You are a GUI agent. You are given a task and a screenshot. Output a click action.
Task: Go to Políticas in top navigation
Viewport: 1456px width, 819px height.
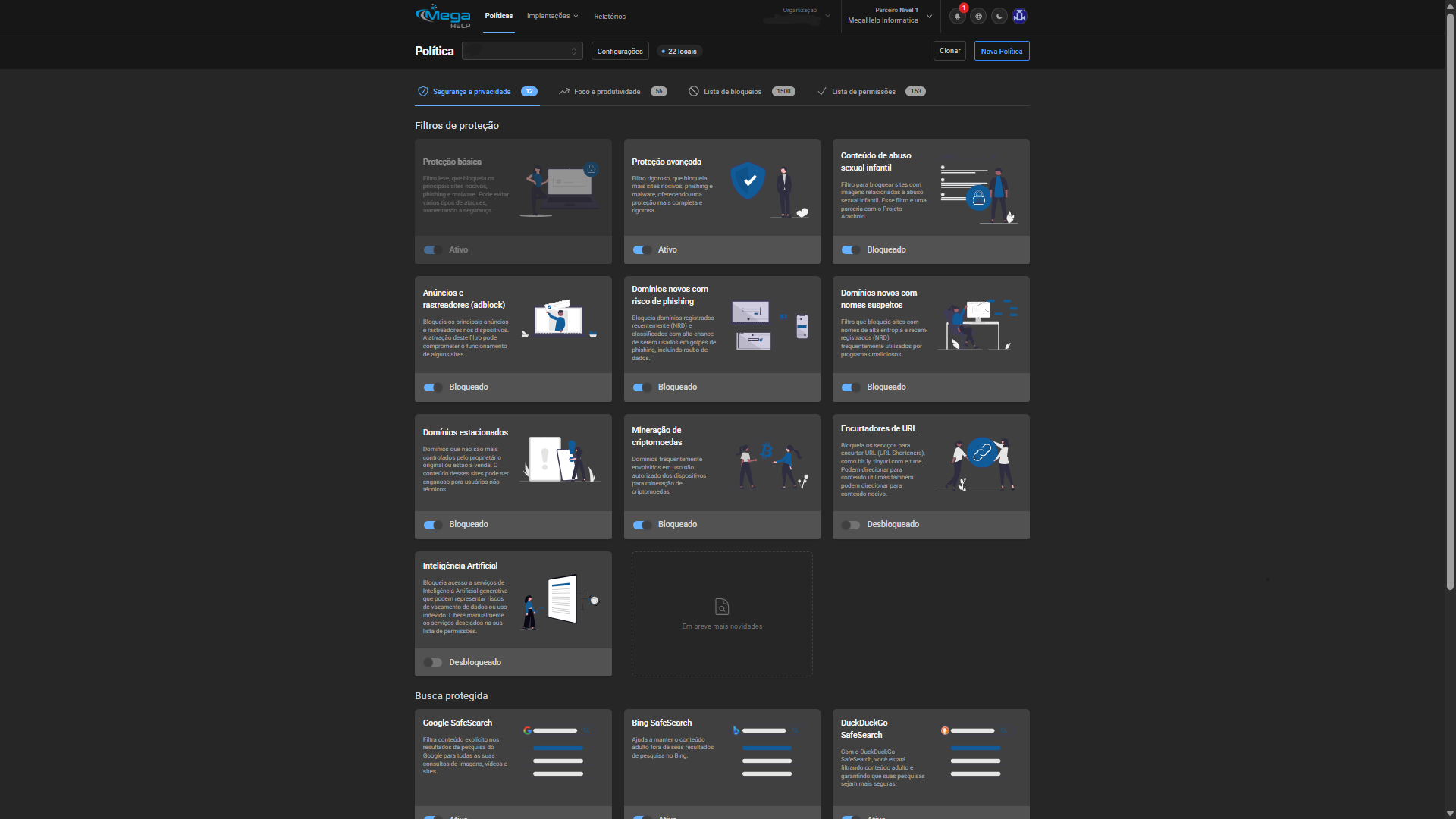499,16
